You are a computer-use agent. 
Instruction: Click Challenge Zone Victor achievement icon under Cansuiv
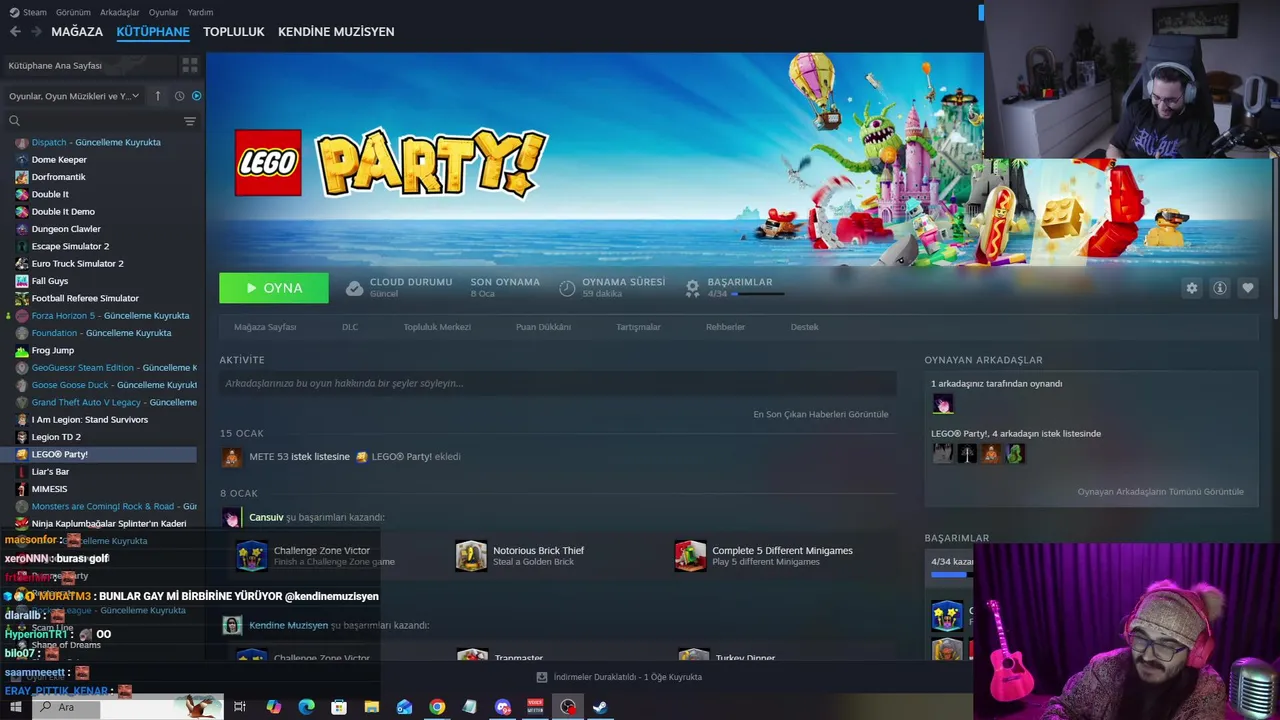251,556
